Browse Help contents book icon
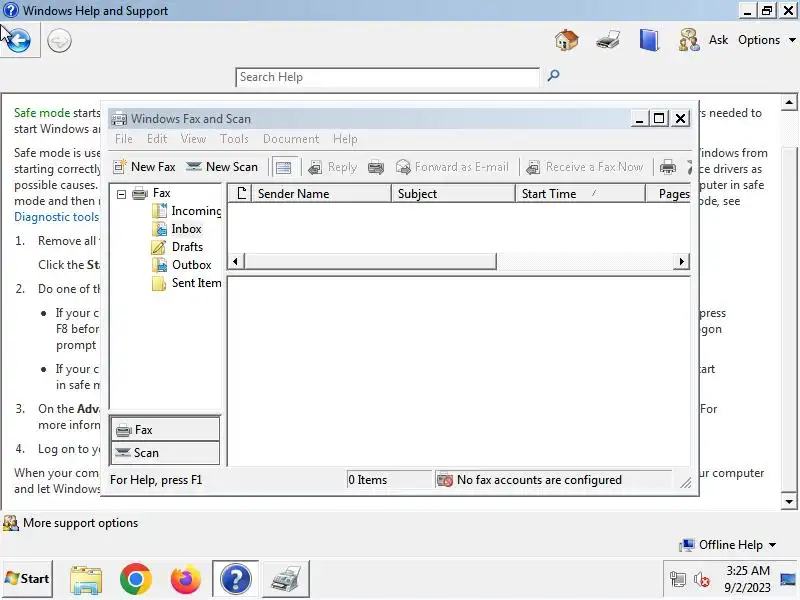800x600 pixels. [x=649, y=40]
